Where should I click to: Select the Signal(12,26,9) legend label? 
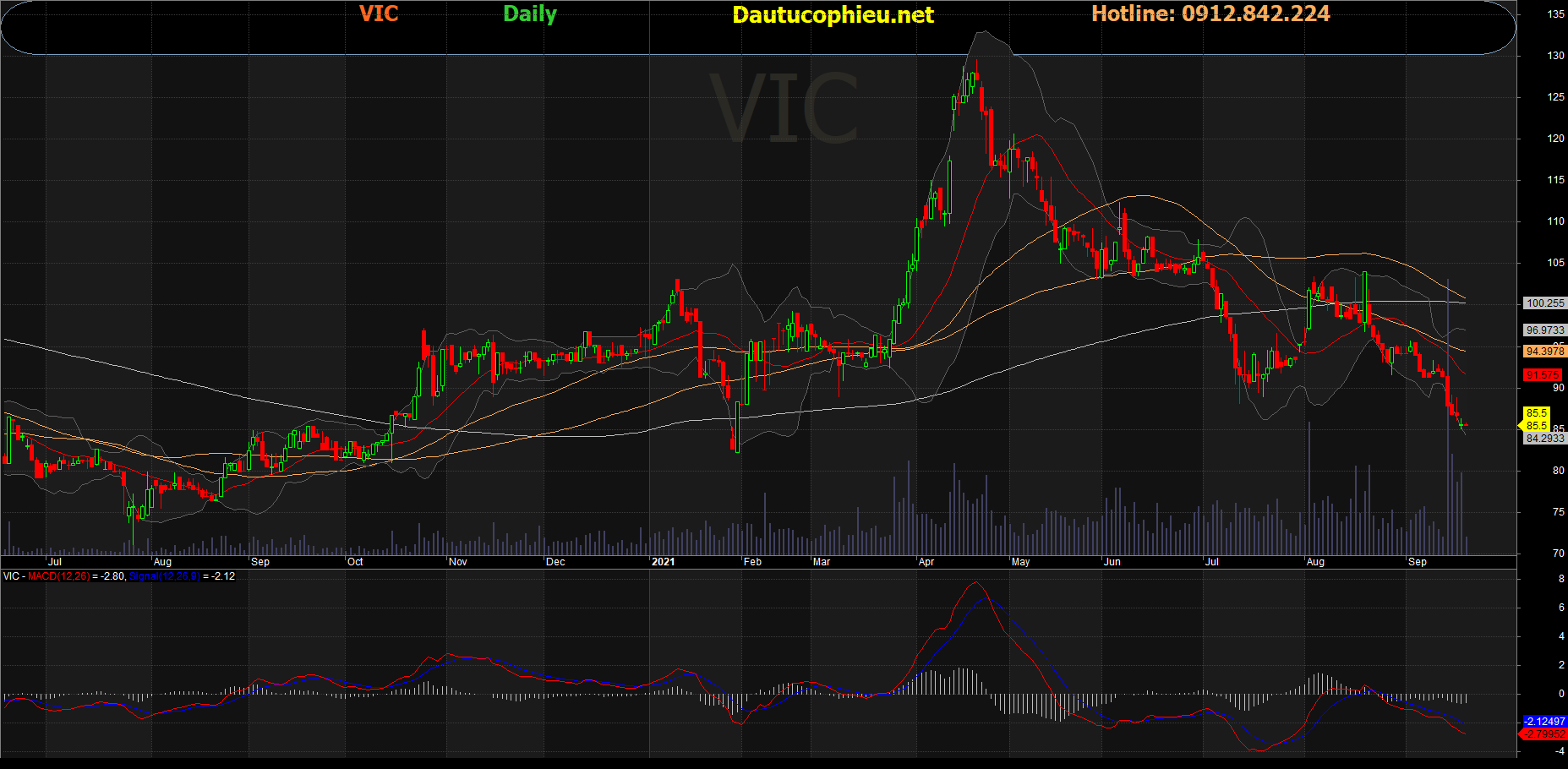[164, 576]
